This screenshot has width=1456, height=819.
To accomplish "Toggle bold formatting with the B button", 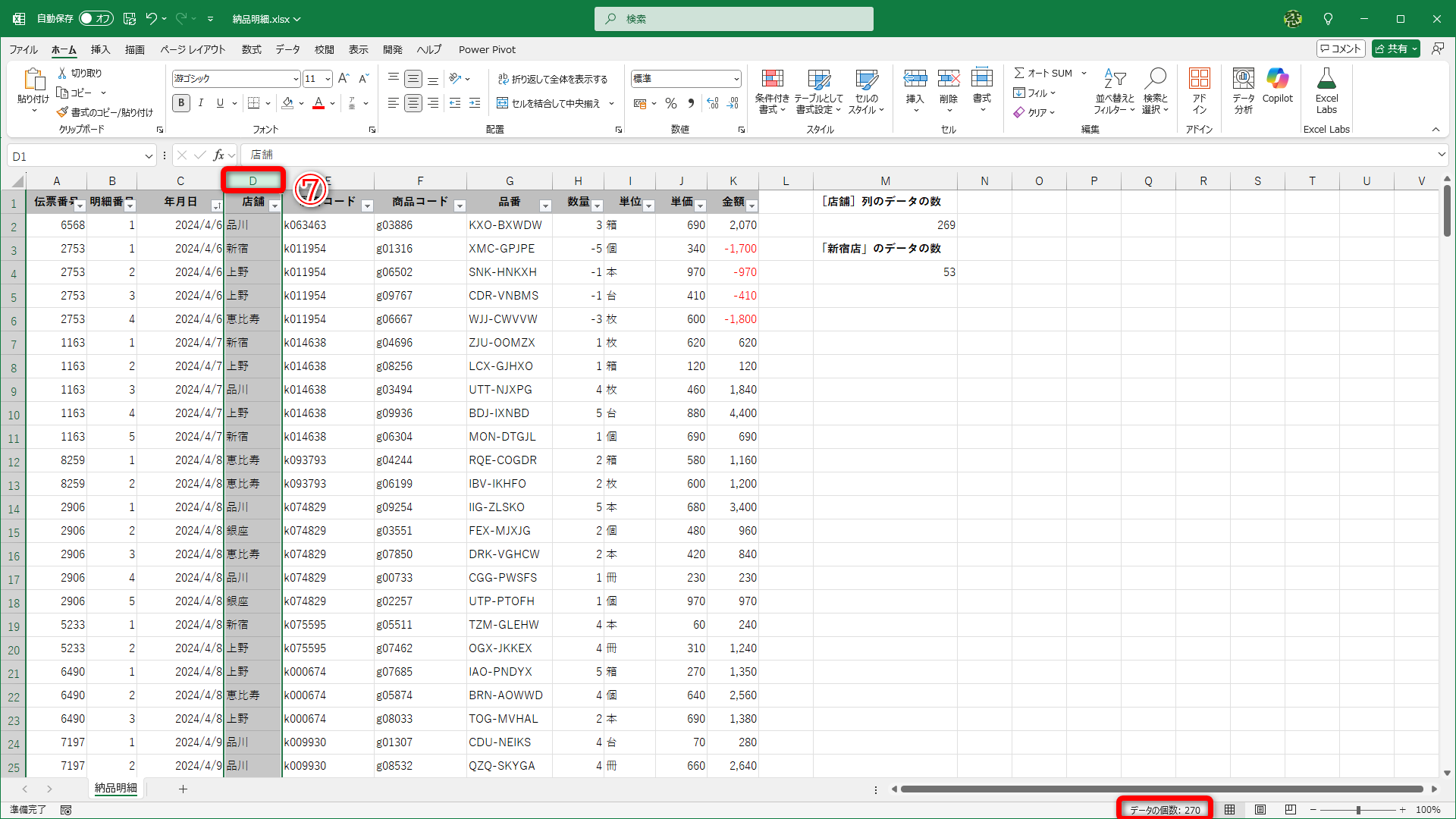I will point(180,103).
